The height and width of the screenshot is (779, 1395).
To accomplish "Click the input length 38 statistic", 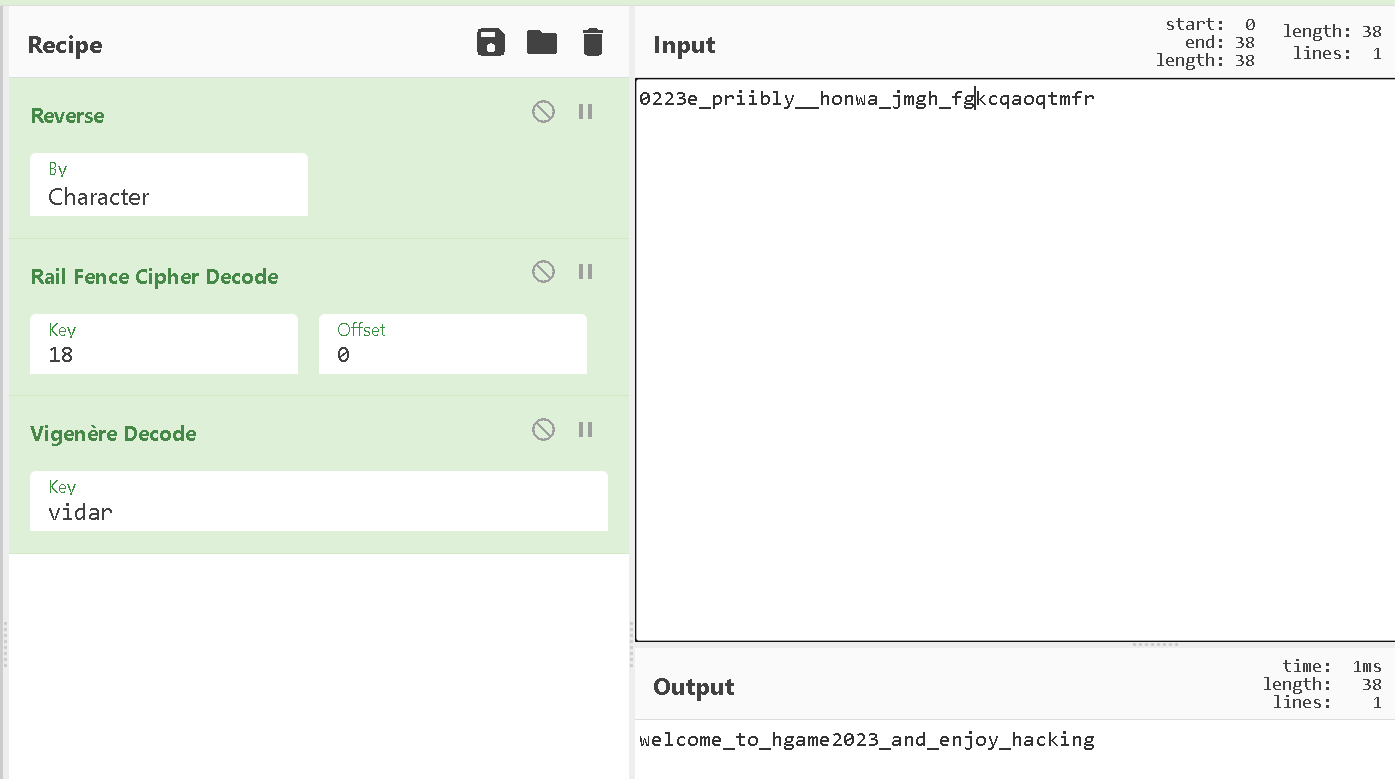I will tap(1332, 32).
